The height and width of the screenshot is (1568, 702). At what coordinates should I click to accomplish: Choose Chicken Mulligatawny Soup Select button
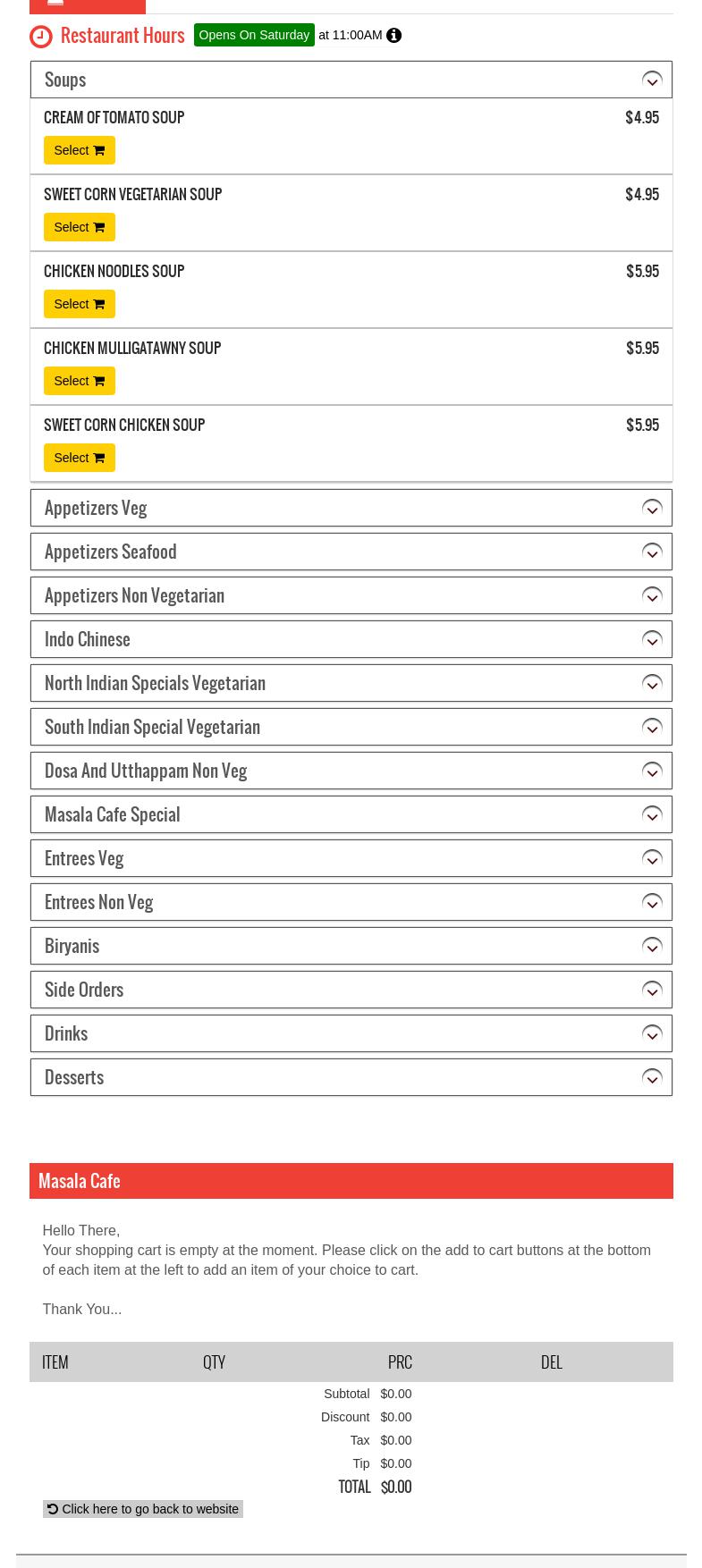[x=79, y=381]
